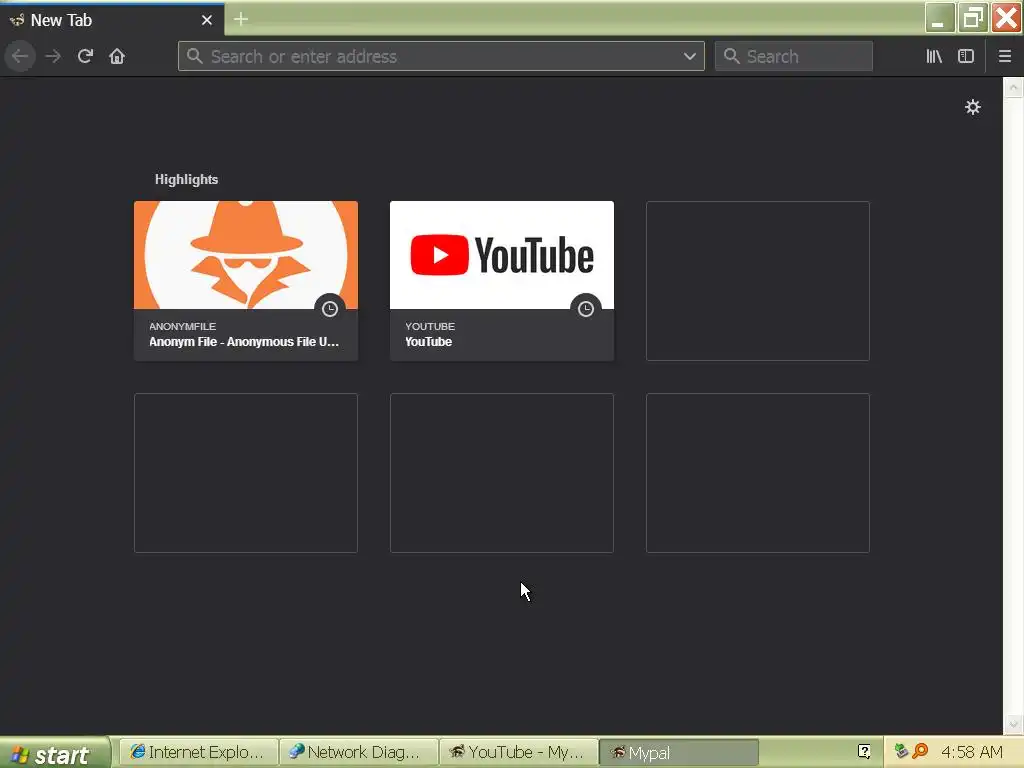Click the orange magnifier tray icon
Viewport: 1024px width, 768px height.
click(920, 752)
